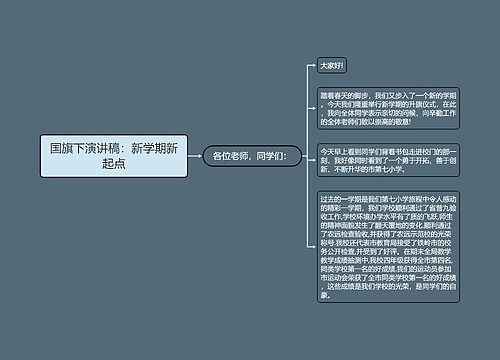Screen dimensions: 500x360
Task: Select the root node 国旗下演讲稿：新学期新起点
Action: click(114, 156)
